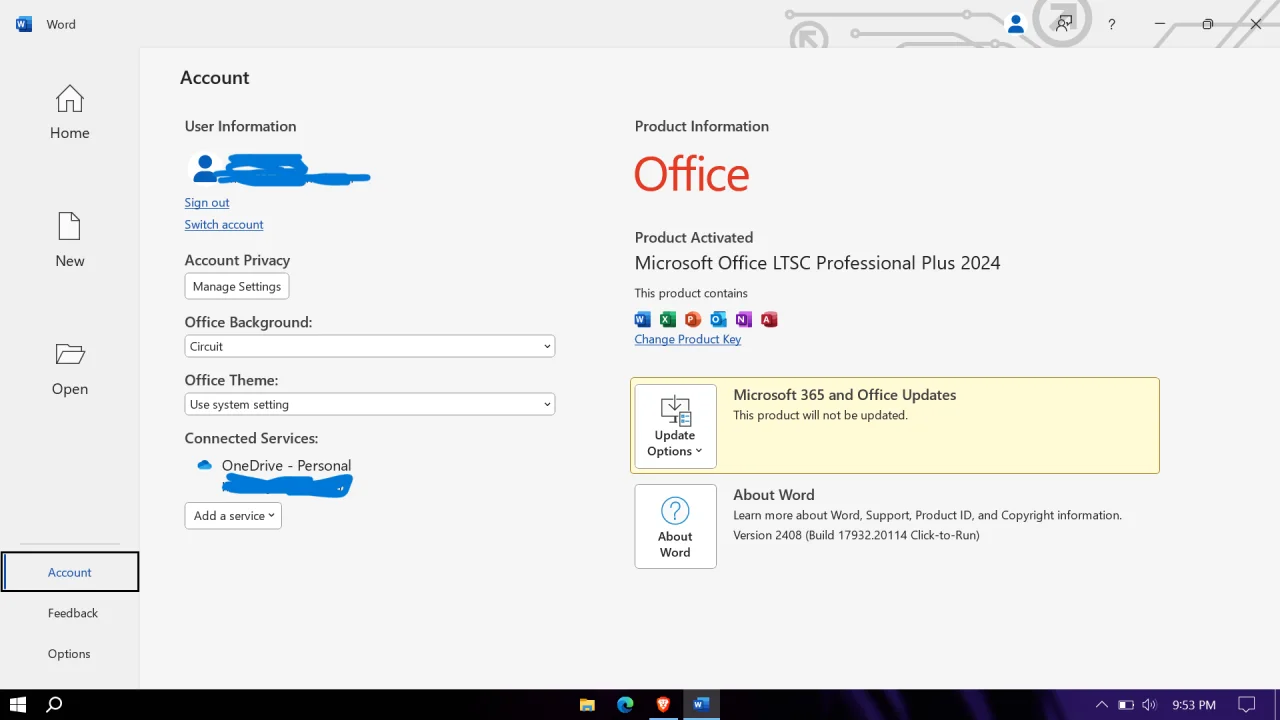This screenshot has height=720, width=1280.
Task: Click the Word logo in title bar
Action: point(24,24)
